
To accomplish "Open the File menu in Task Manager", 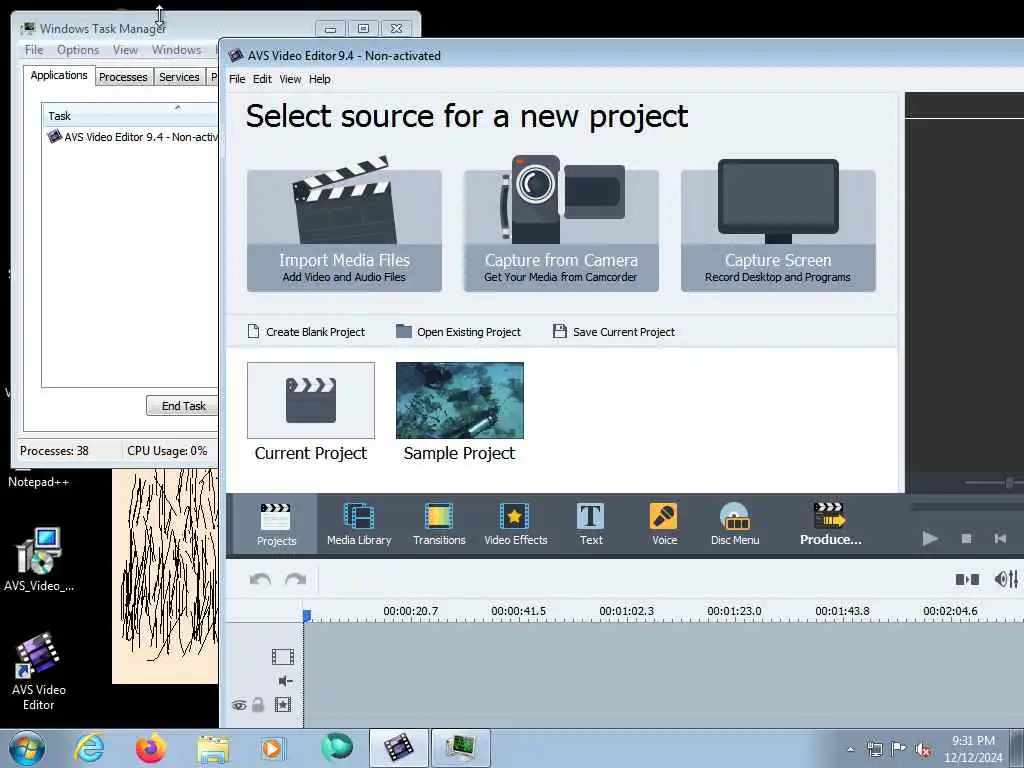I will point(34,50).
